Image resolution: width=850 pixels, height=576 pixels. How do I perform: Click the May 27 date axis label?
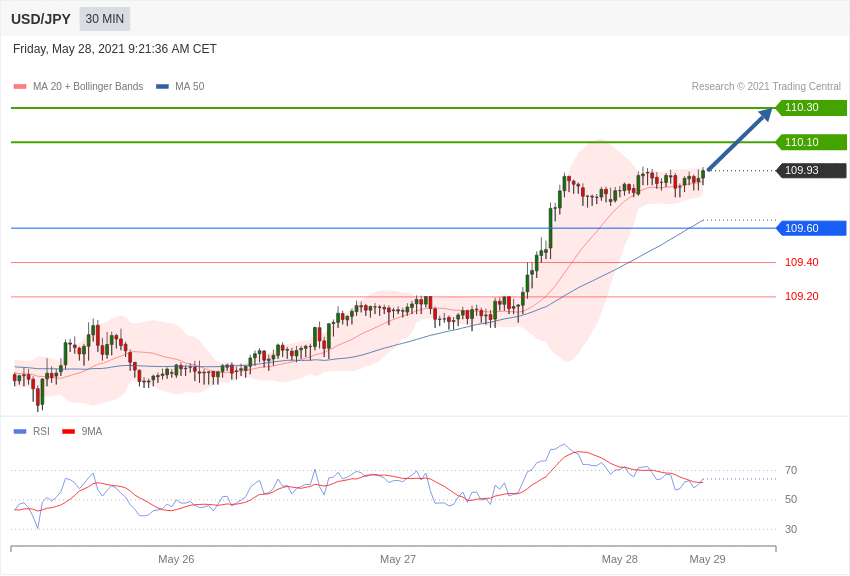[x=398, y=559]
